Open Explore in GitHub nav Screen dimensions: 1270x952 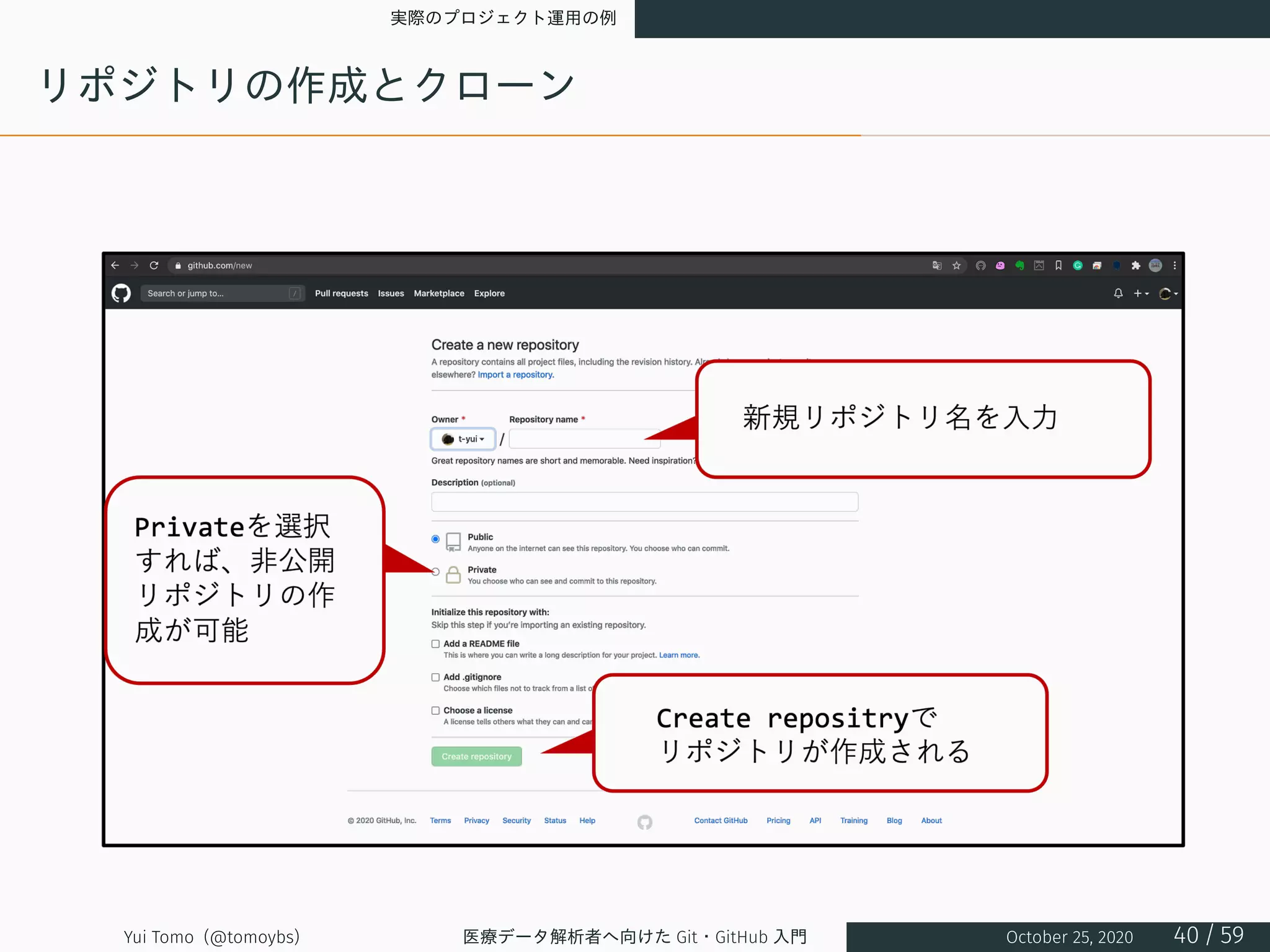pos(489,293)
